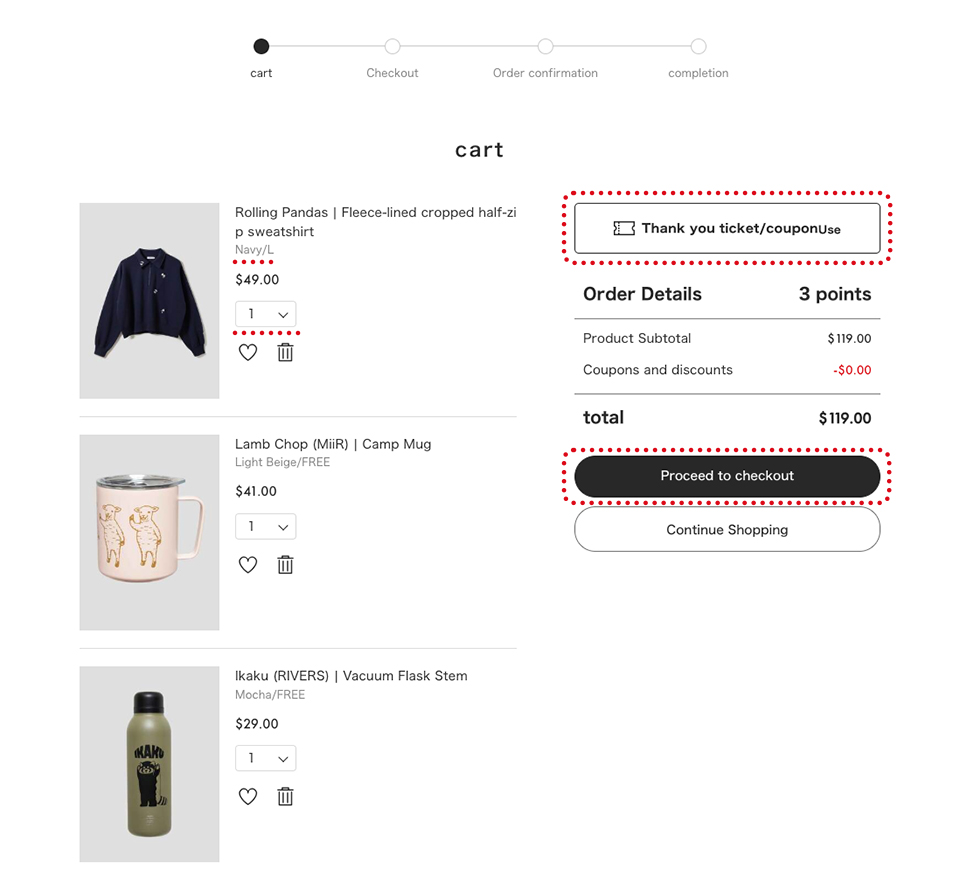Image resolution: width=960 pixels, height=889 pixels.
Task: Remove the Lamb Chop Camp Mug via trash icon
Action: click(285, 565)
